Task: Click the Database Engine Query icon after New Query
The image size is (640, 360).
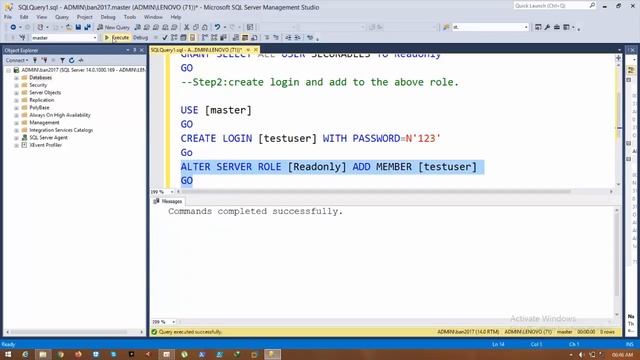Action: [138, 27]
